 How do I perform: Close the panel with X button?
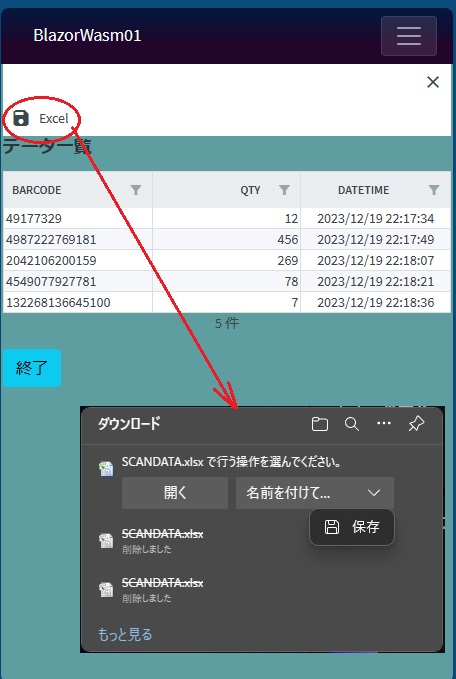click(433, 82)
